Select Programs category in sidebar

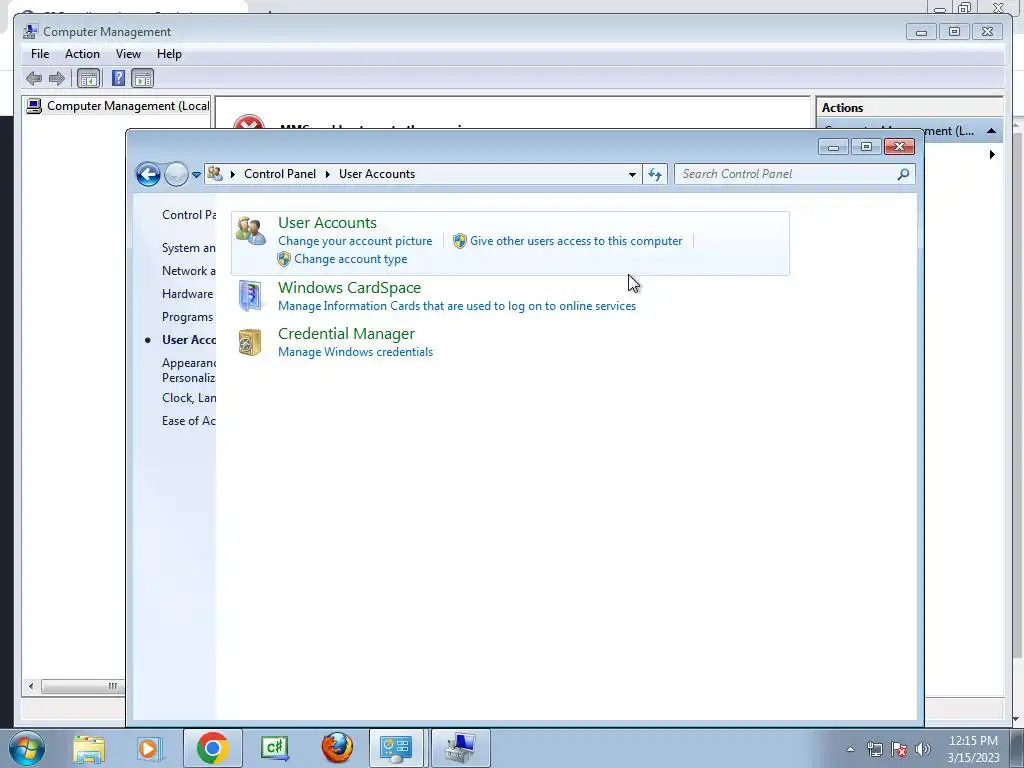tap(187, 317)
